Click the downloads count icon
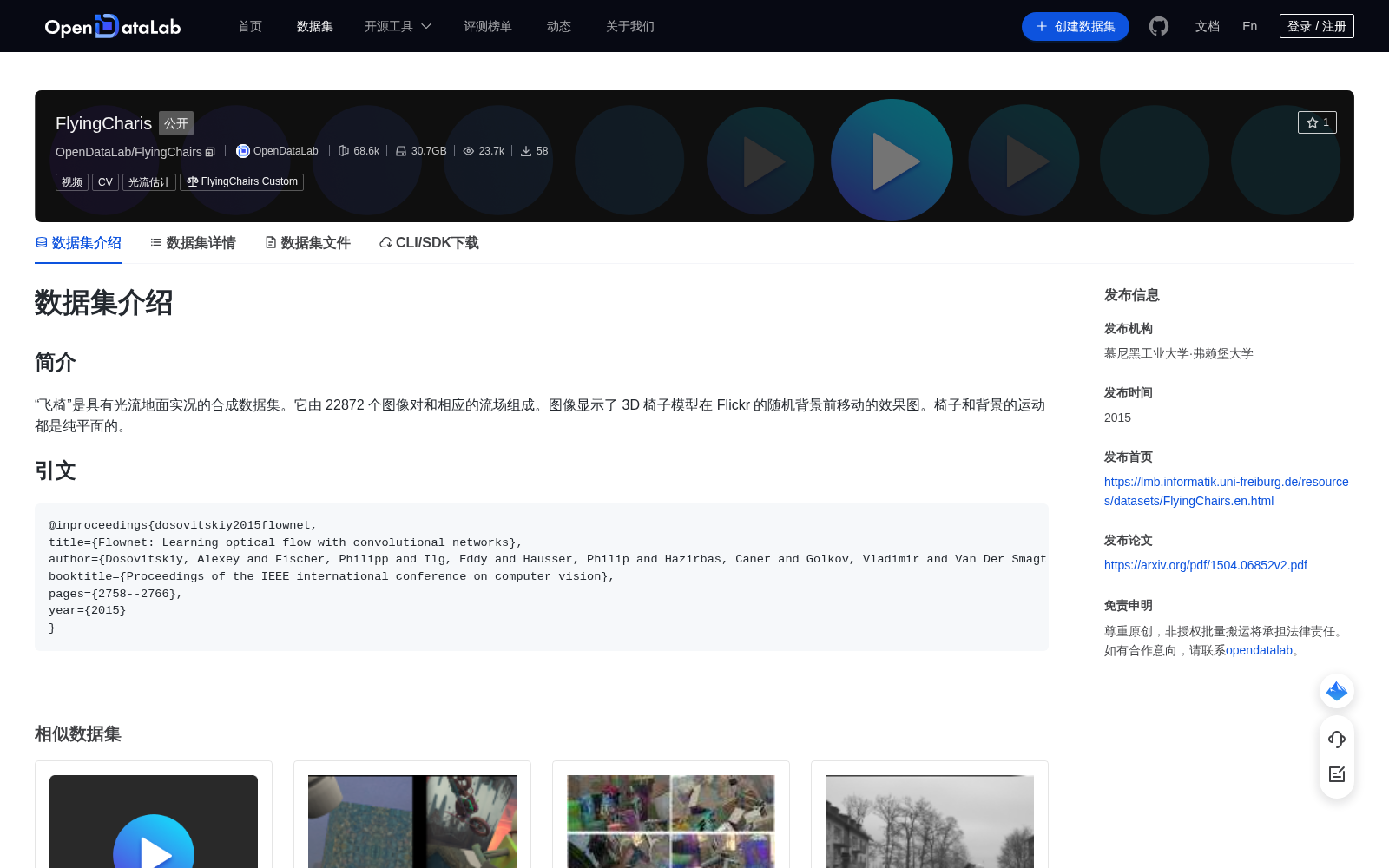This screenshot has height=868, width=1389. click(526, 151)
